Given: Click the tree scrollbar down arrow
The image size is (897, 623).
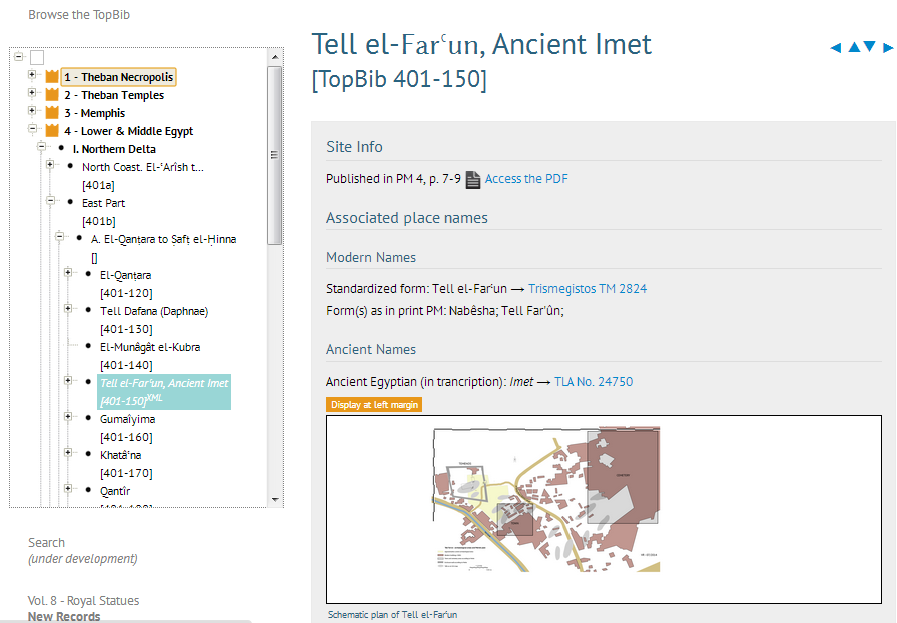Looking at the screenshot, I should 275,499.
